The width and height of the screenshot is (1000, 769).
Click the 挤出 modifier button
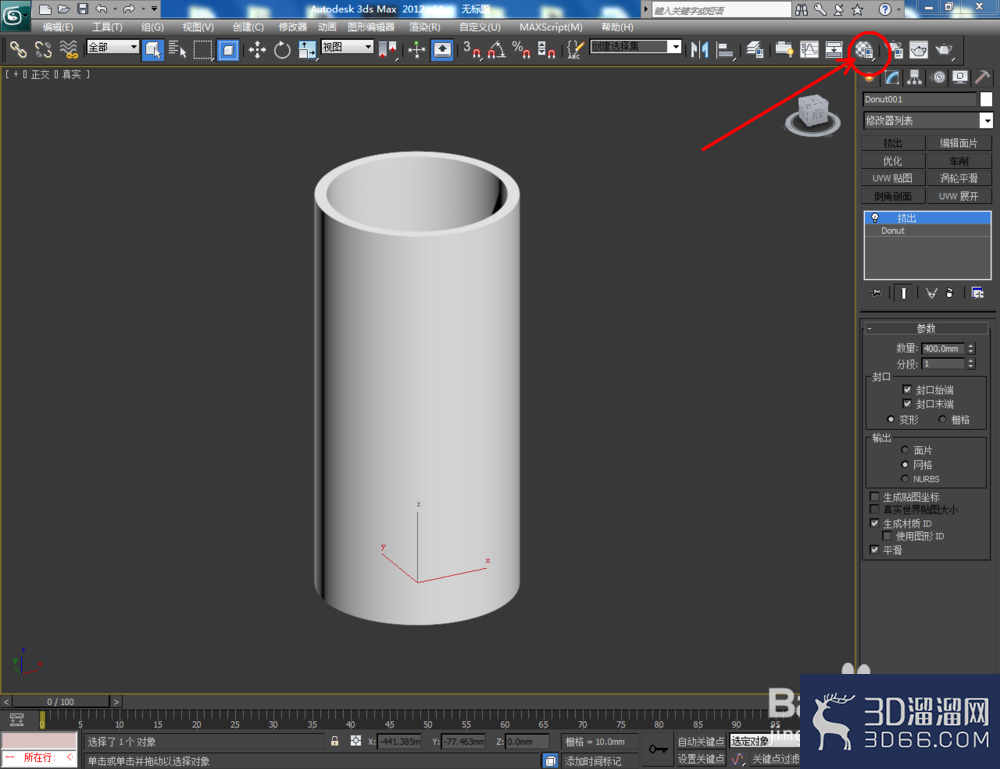[893, 143]
